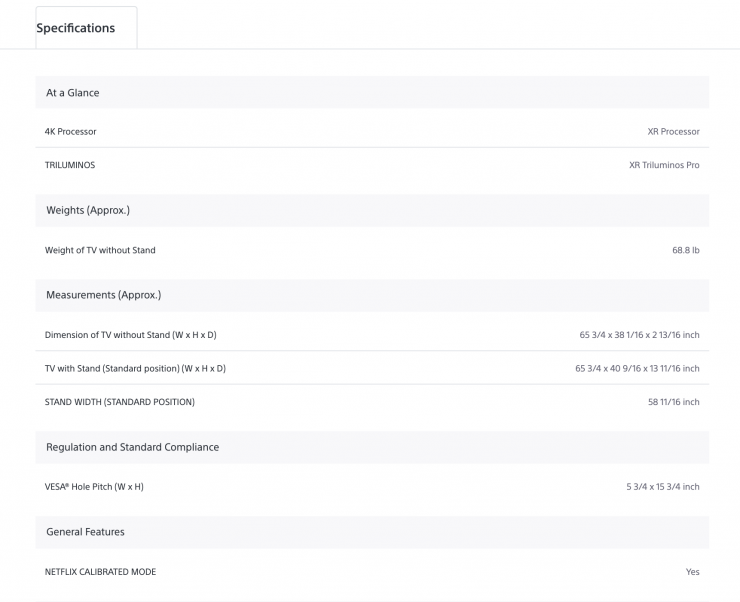The width and height of the screenshot is (740, 602).
Task: Click the 68.8 lb weight value
Action: (x=685, y=250)
